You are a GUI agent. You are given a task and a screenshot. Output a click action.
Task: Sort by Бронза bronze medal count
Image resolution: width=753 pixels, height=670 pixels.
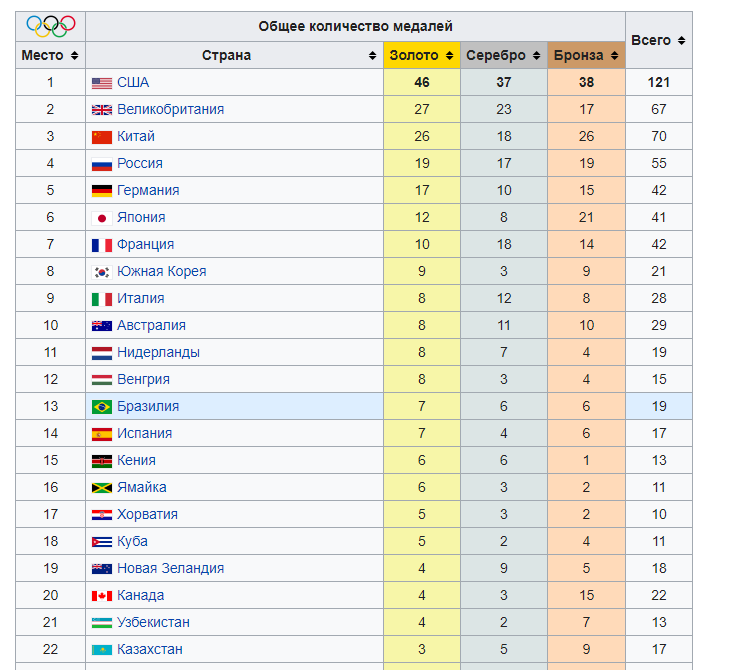[x=586, y=56]
